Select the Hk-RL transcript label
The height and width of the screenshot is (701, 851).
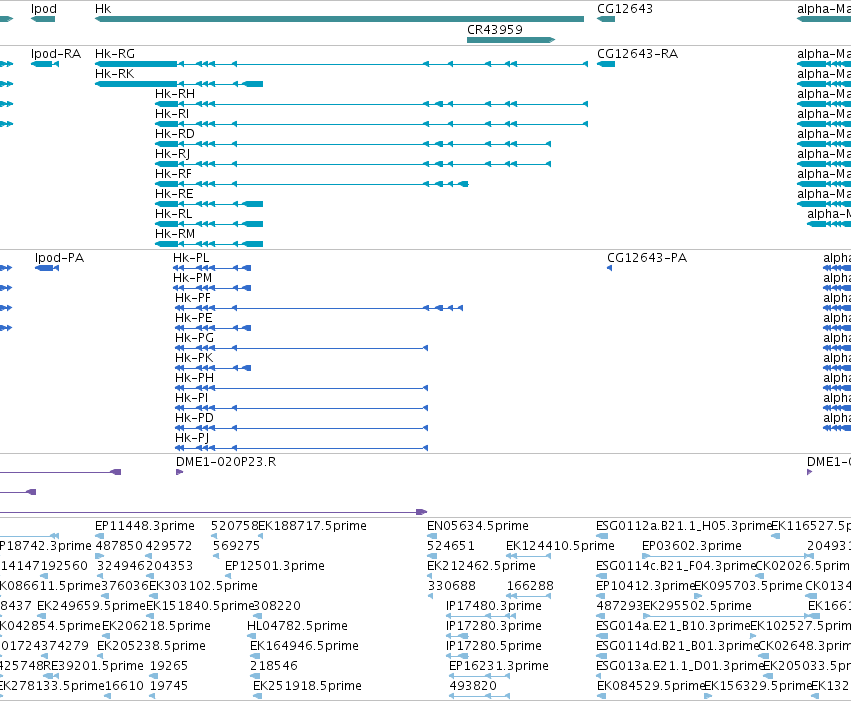(x=174, y=214)
